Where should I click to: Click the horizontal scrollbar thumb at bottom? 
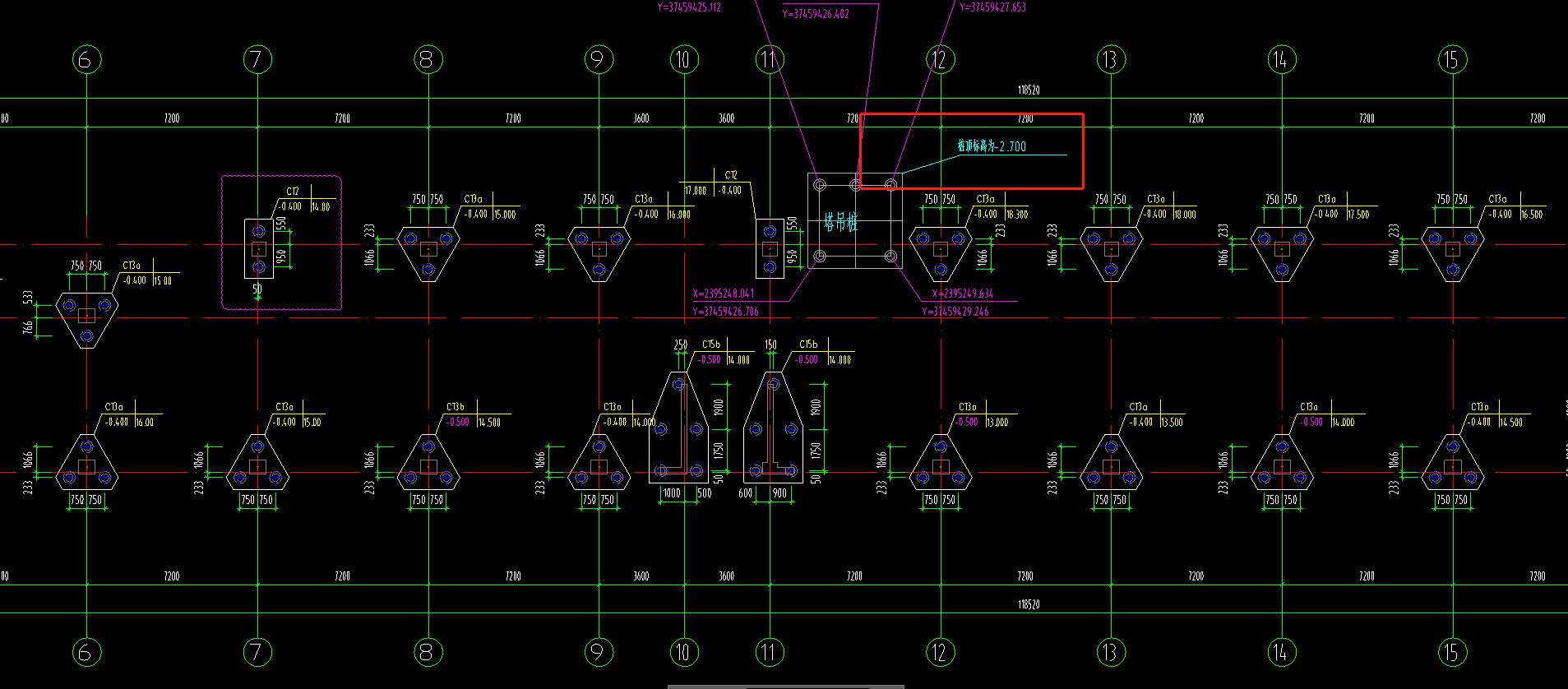(785, 686)
